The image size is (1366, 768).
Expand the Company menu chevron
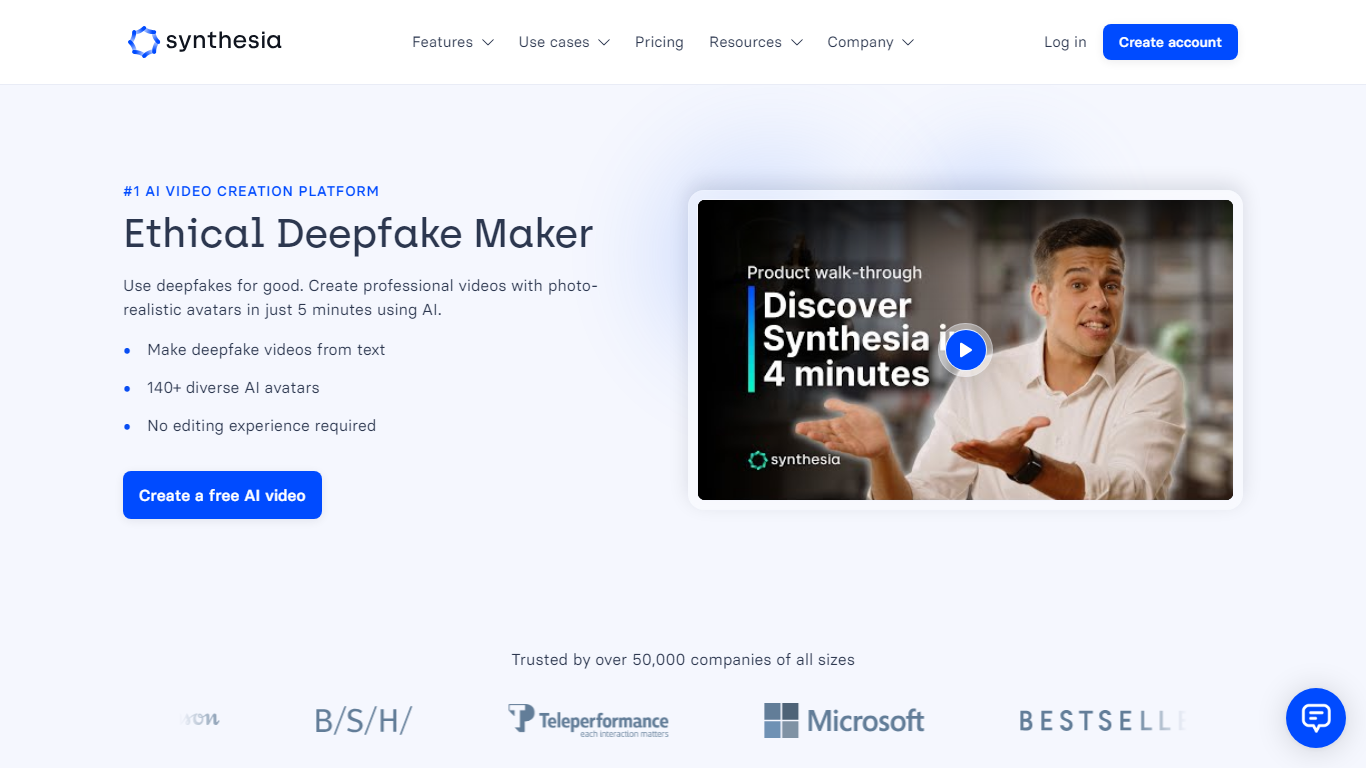[x=908, y=42]
